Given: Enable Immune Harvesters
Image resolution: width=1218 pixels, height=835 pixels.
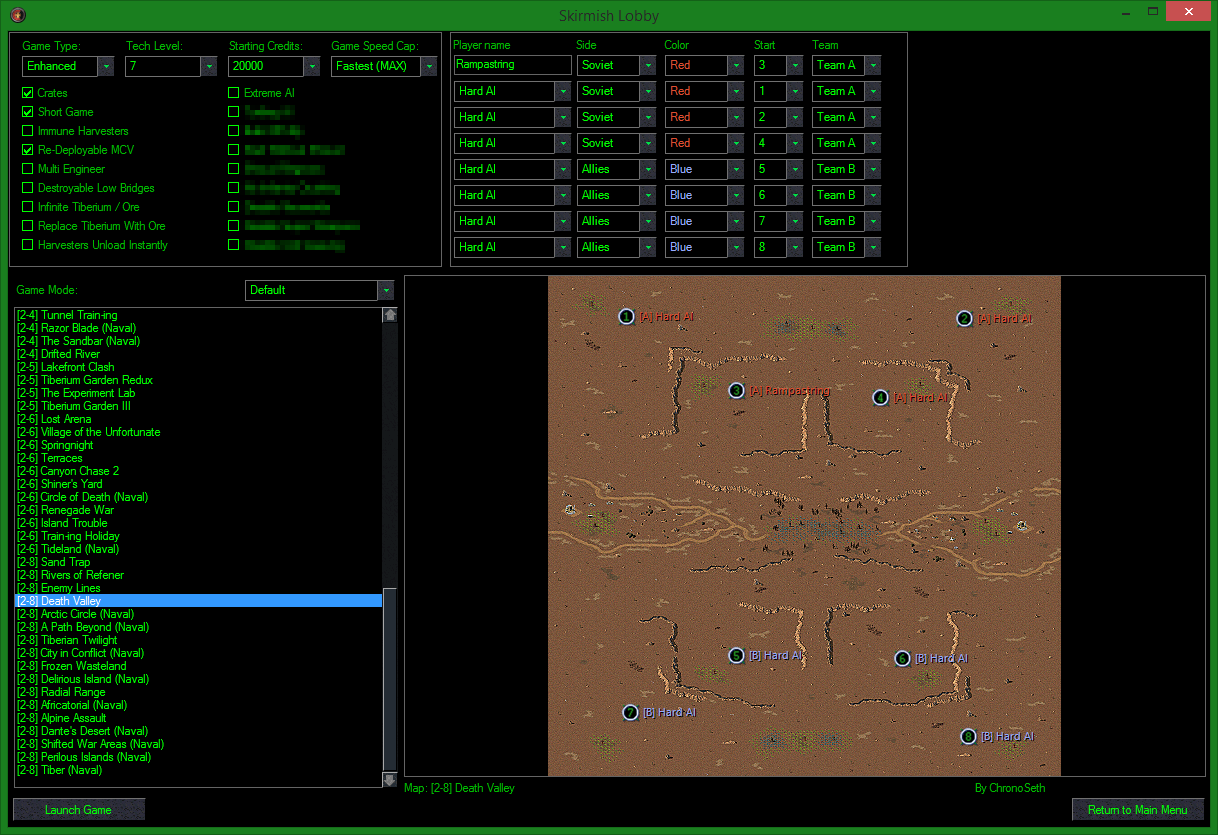Looking at the screenshot, I should [x=28, y=131].
